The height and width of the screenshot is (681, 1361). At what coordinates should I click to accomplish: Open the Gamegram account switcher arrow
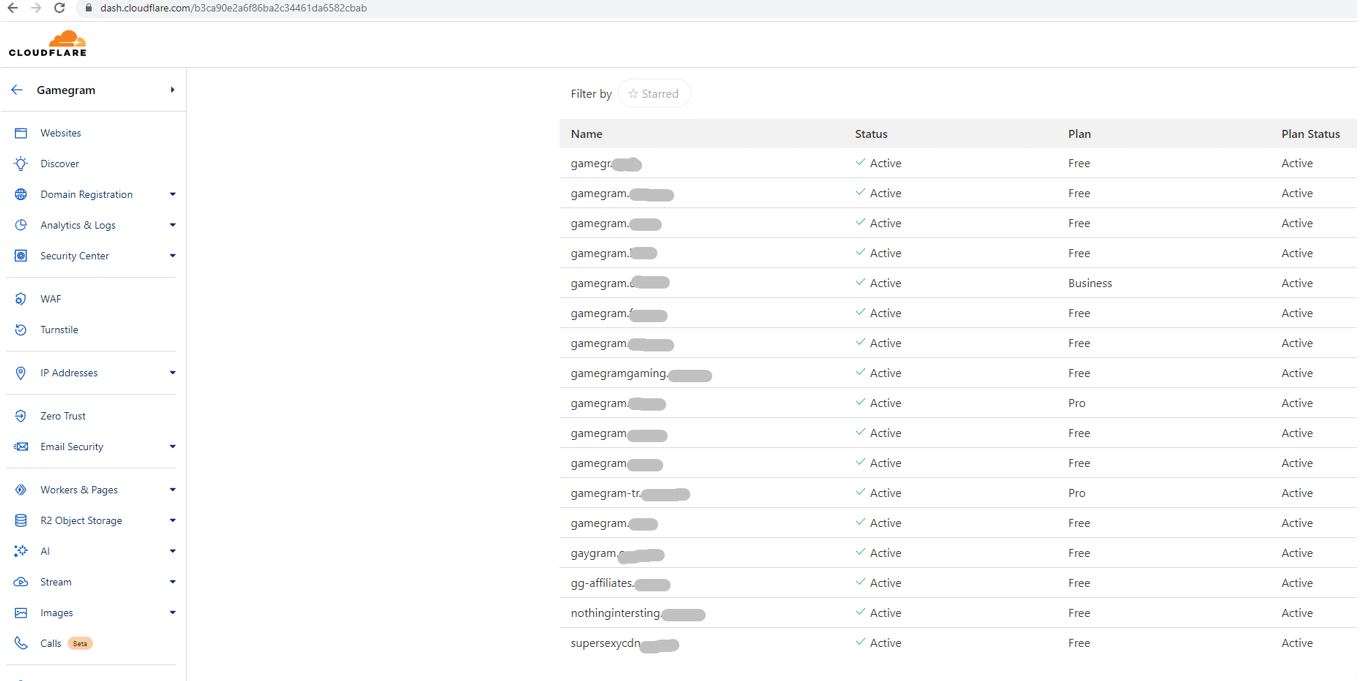pyautogui.click(x=172, y=90)
